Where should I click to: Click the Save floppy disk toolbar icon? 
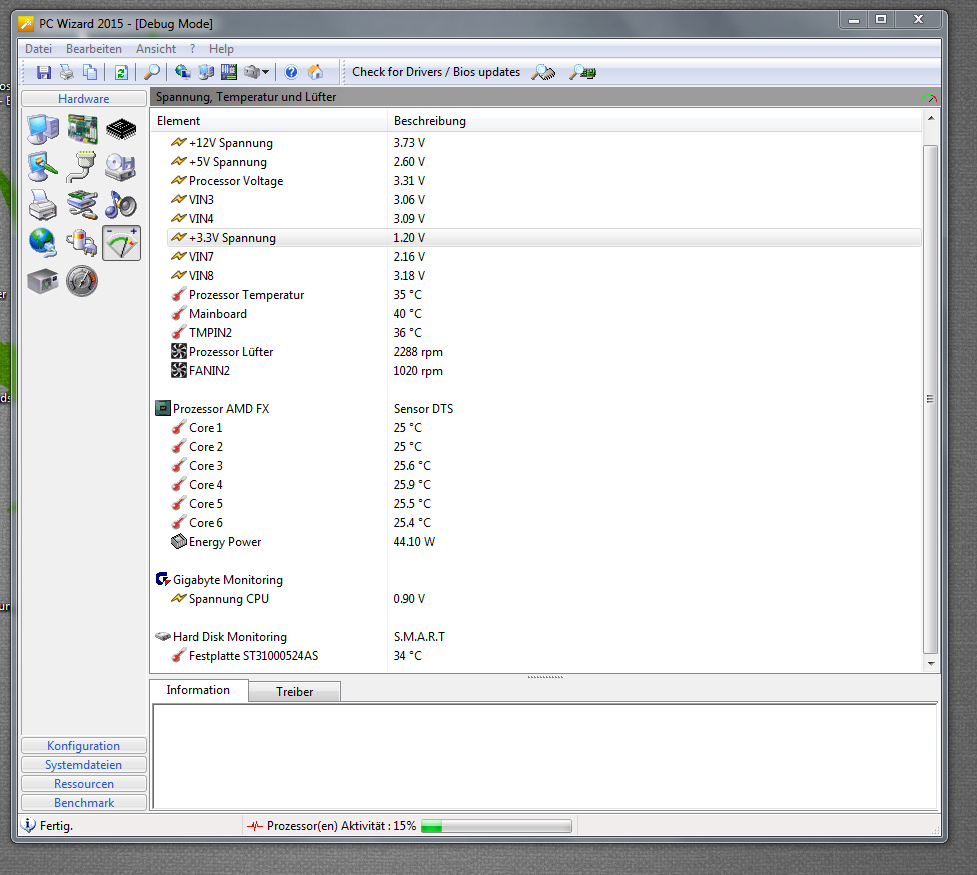tap(44, 72)
